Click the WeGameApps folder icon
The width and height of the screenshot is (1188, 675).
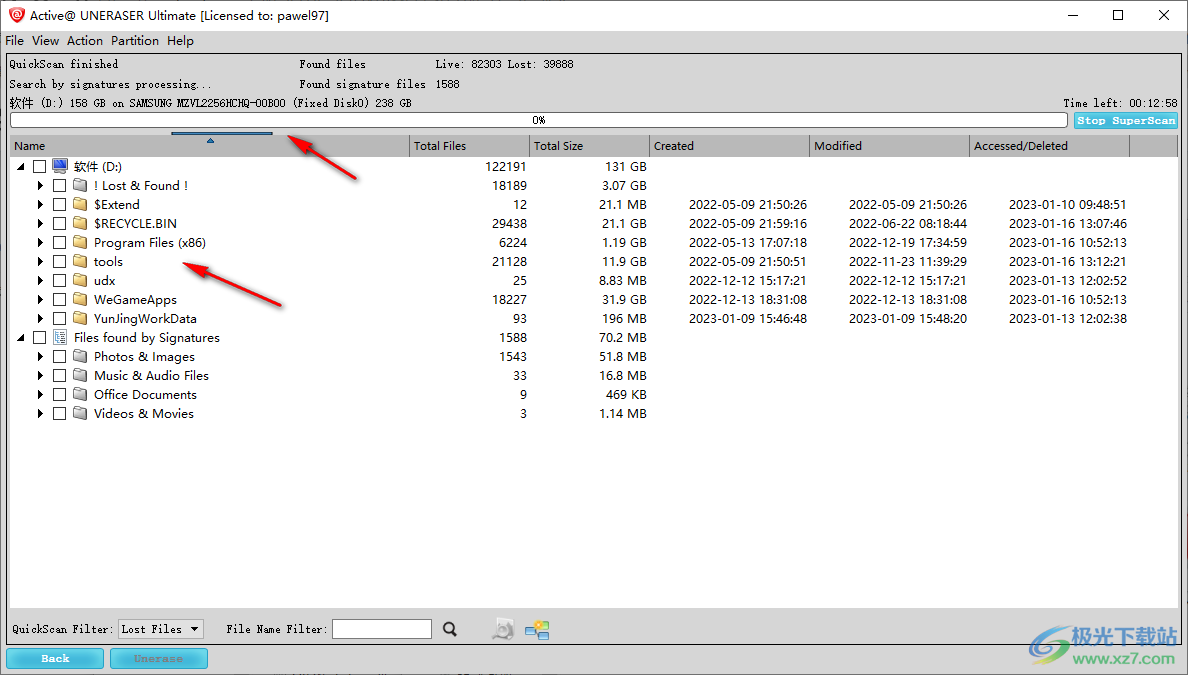point(80,299)
